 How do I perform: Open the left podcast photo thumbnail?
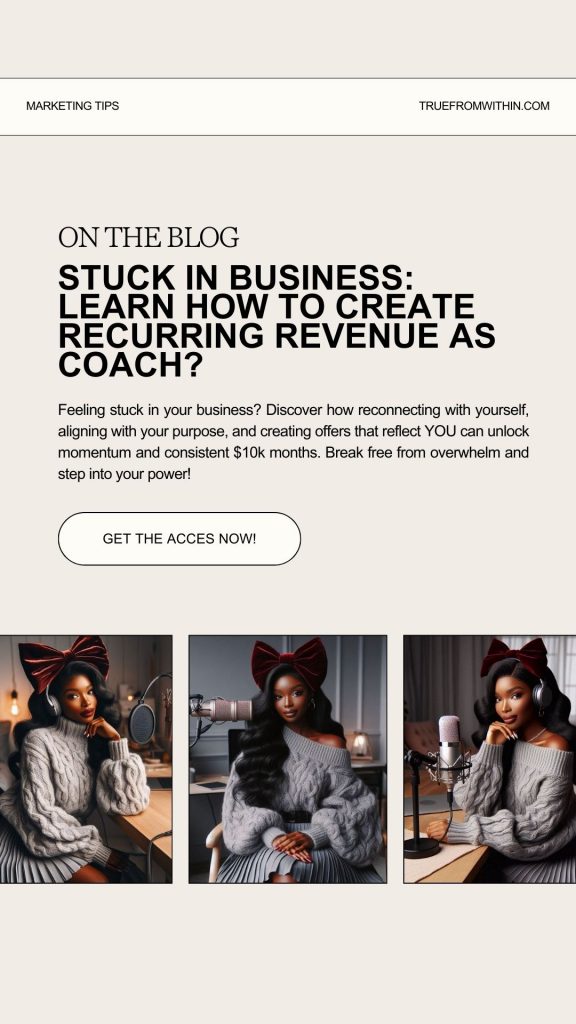coord(86,759)
